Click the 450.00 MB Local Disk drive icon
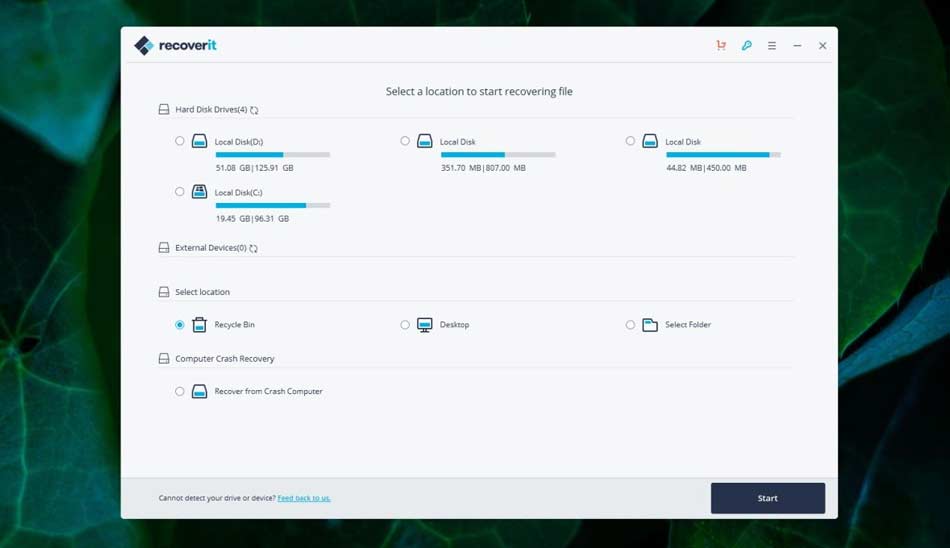 click(650, 141)
